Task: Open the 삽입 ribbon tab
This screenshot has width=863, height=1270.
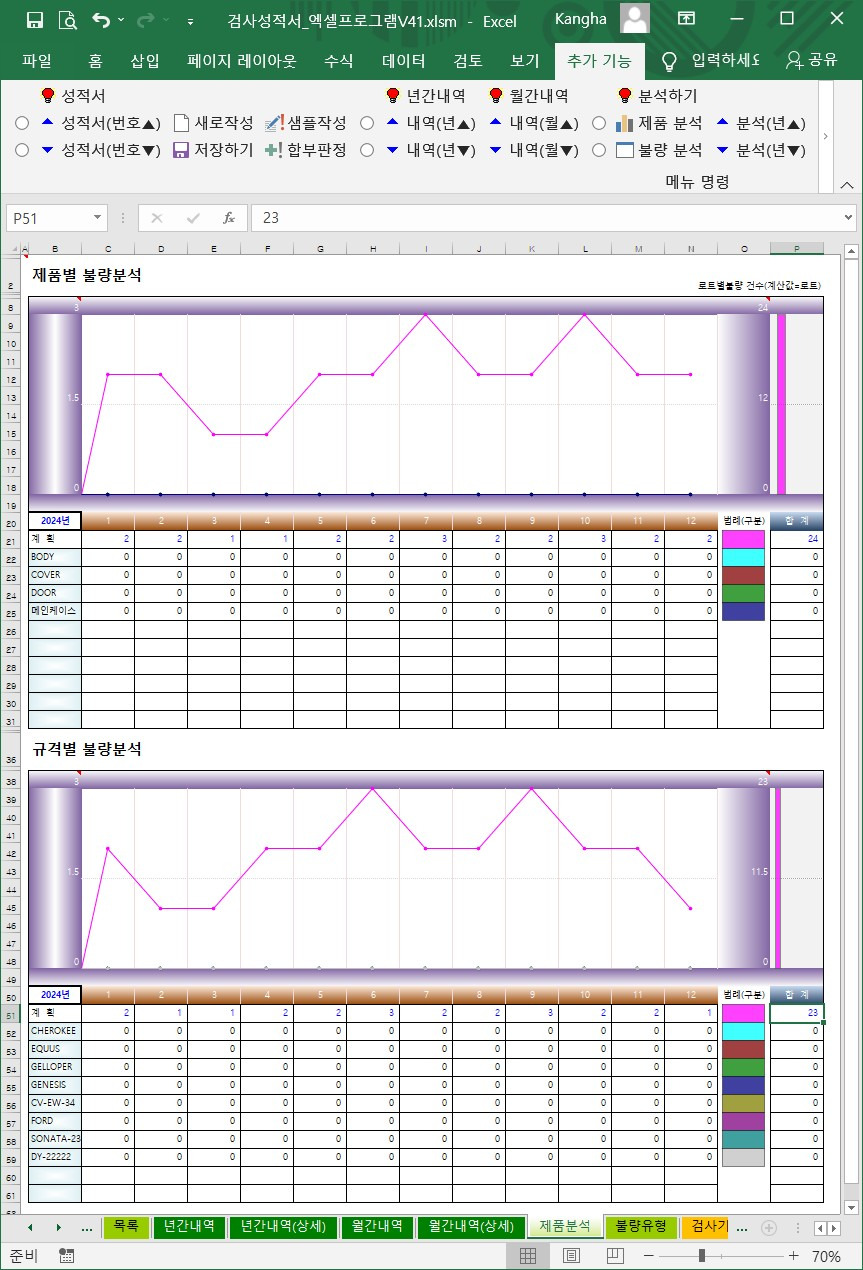Action: click(x=145, y=61)
